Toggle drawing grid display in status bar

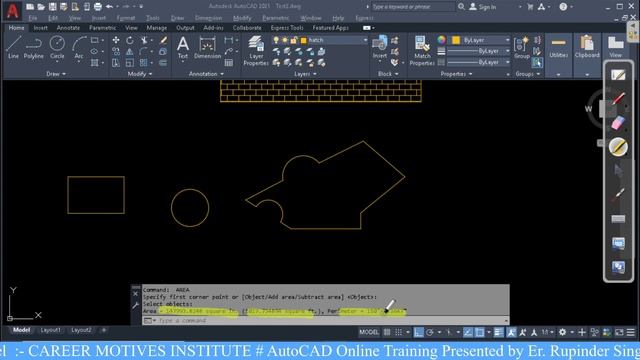point(387,332)
